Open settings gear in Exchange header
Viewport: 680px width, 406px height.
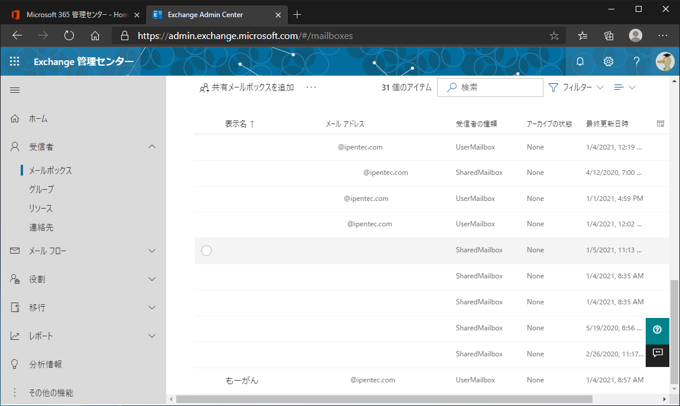coord(608,61)
